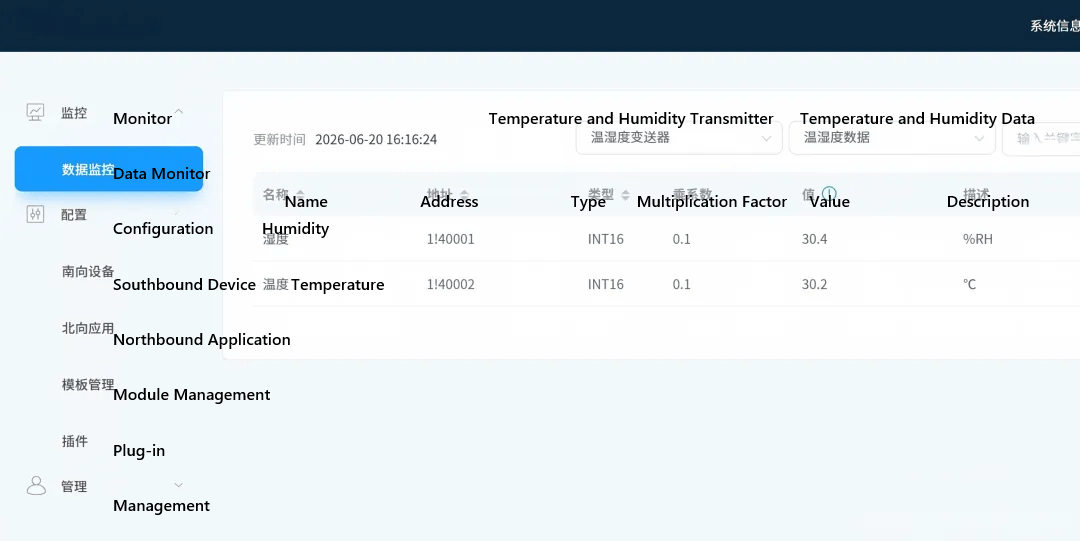
Task: Click the 管理 menu label
Action: tap(74, 487)
